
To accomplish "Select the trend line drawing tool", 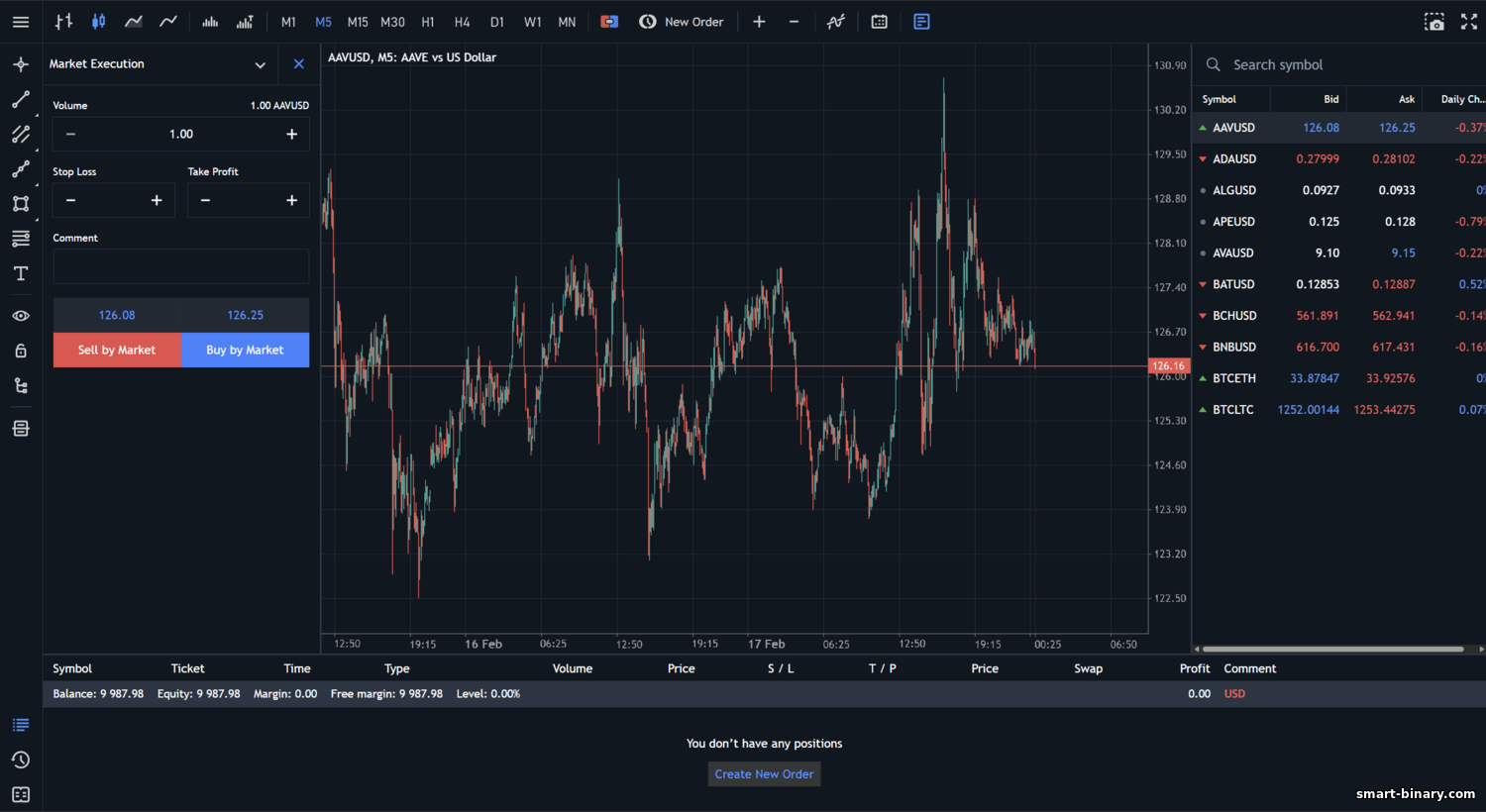I will (21, 99).
